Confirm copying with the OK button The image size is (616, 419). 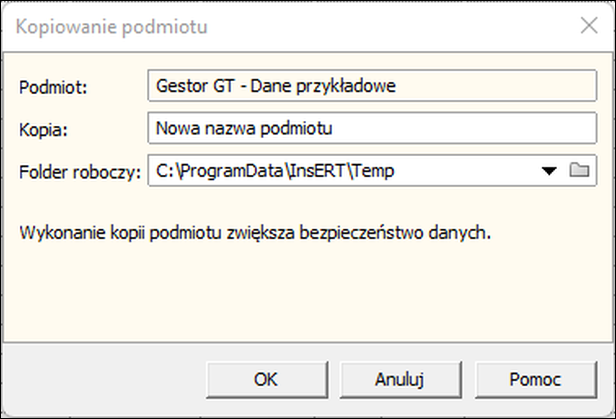(x=267, y=380)
